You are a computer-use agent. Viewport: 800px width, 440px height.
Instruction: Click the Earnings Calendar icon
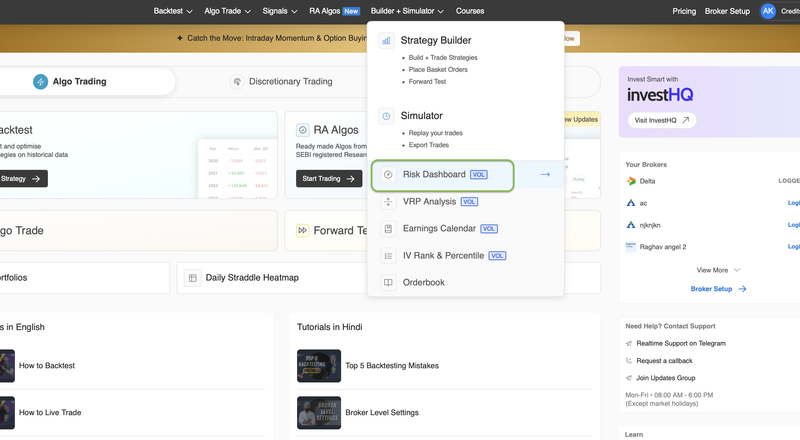[x=388, y=229]
